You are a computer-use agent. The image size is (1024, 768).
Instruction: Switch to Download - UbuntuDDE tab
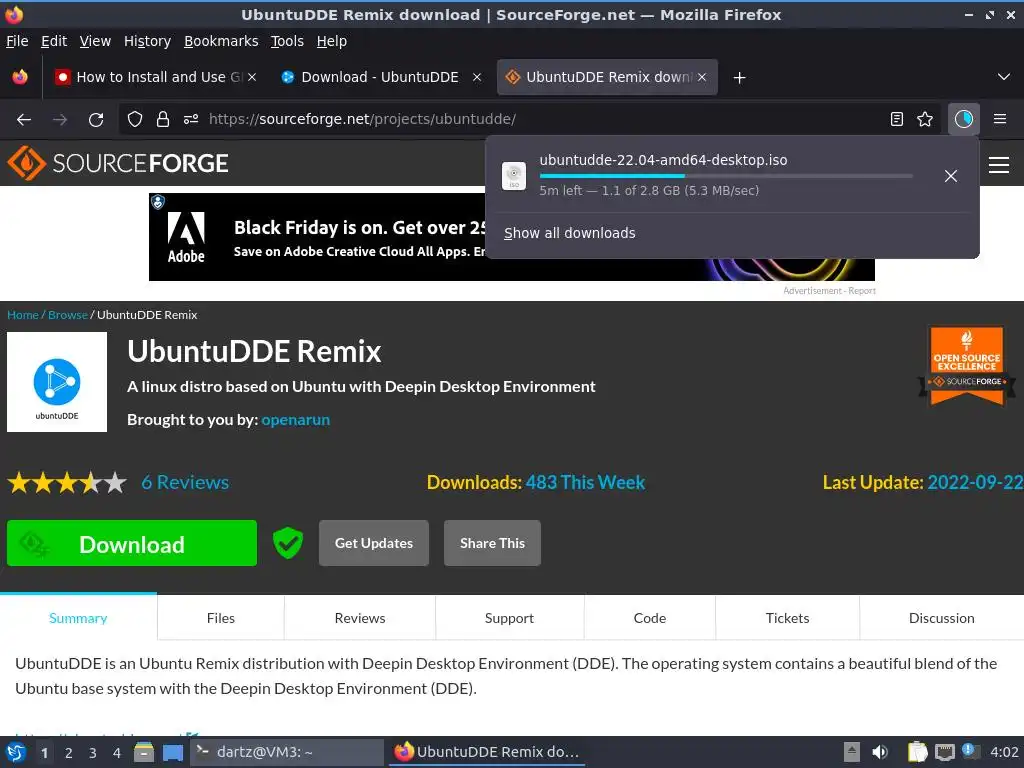click(x=380, y=77)
